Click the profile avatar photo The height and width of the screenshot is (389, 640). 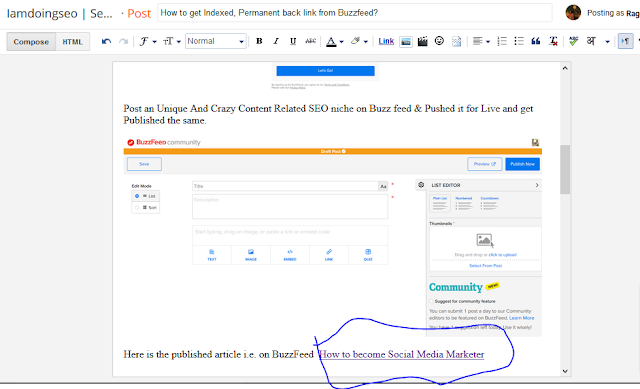pyautogui.click(x=573, y=13)
